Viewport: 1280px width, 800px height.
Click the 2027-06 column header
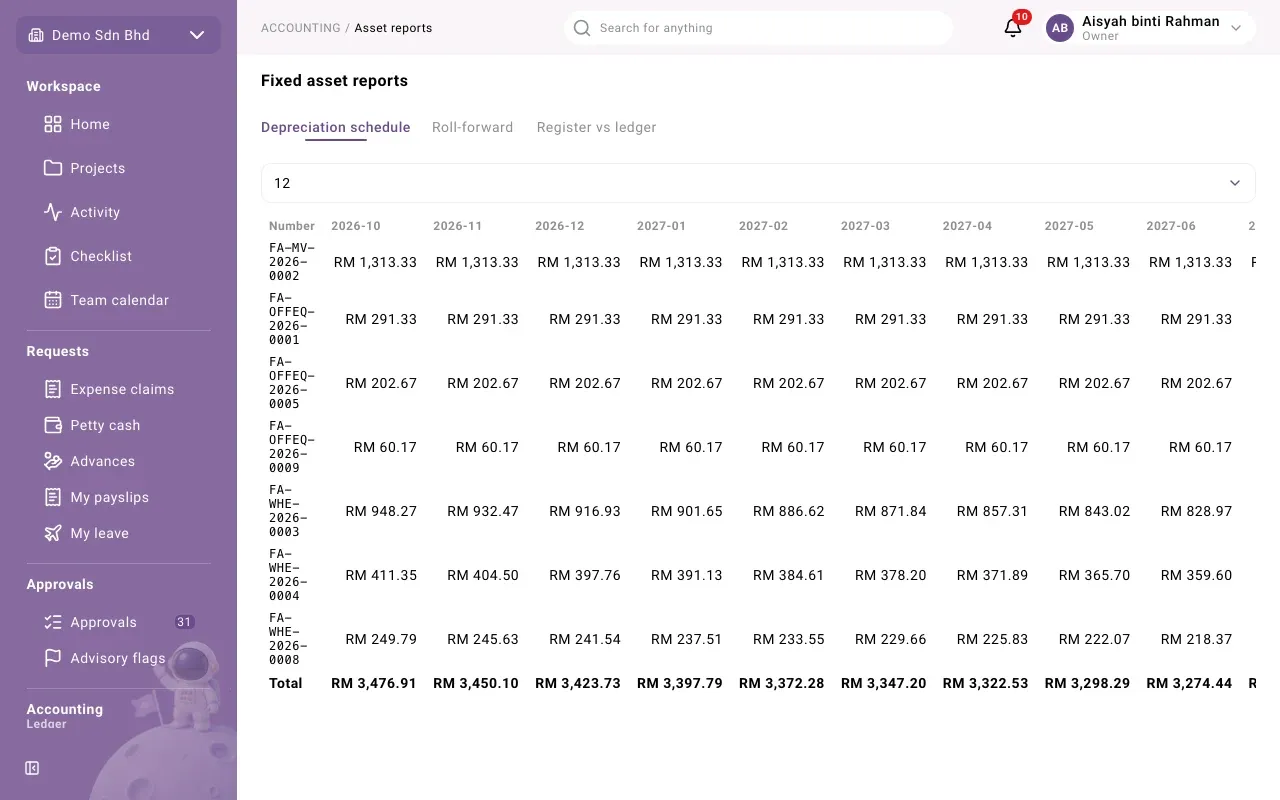pyautogui.click(x=1171, y=226)
